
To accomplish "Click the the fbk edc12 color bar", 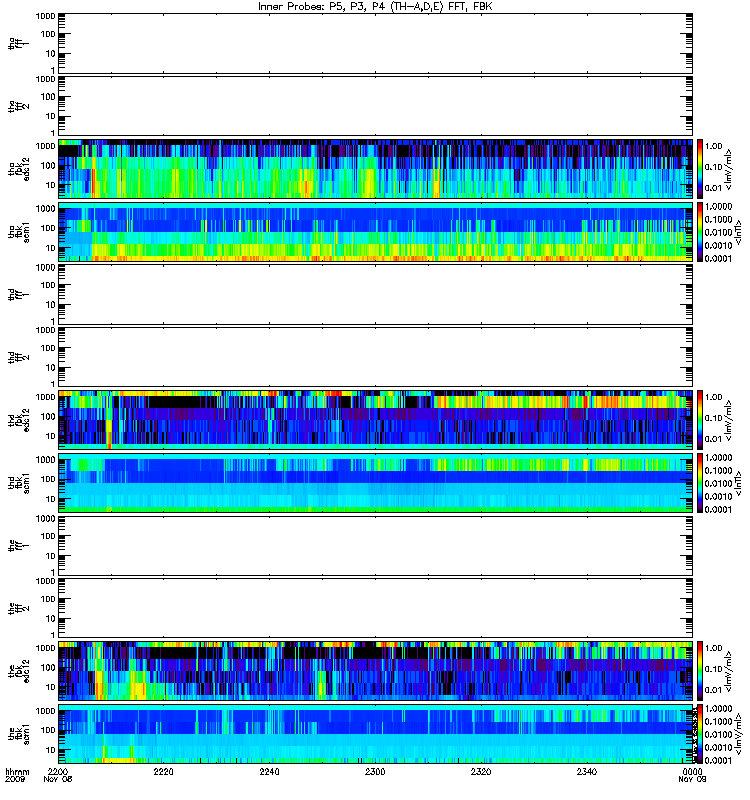I will pos(700,670).
